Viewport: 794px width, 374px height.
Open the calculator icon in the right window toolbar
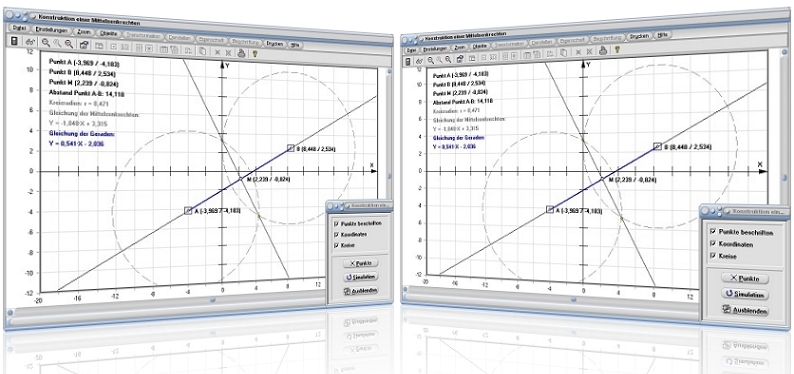408,61
